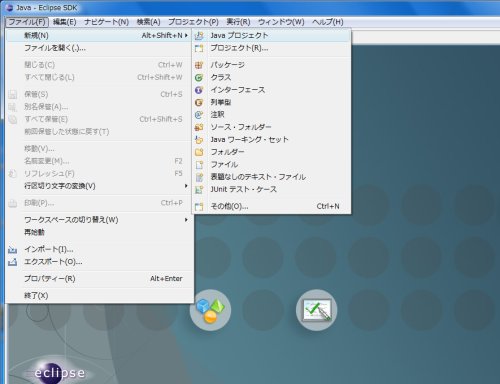Viewport: 500px width, 384px height.
Task: Click the 表題なしのテキスト・ファイル icon
Action: click(199, 177)
